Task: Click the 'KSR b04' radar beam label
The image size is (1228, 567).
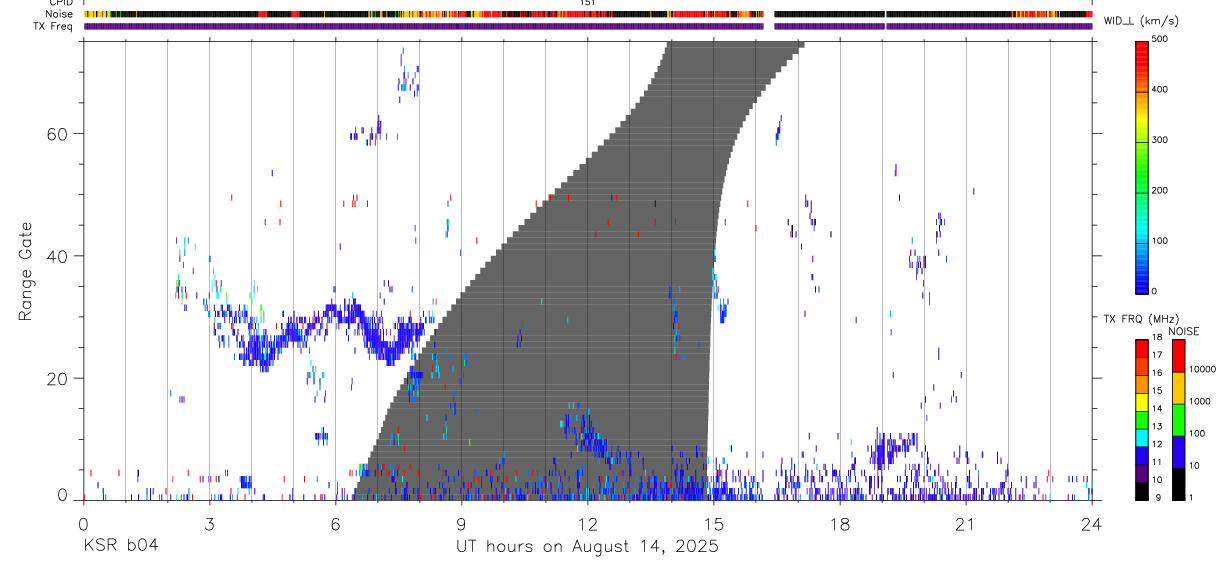Action: pos(121,546)
